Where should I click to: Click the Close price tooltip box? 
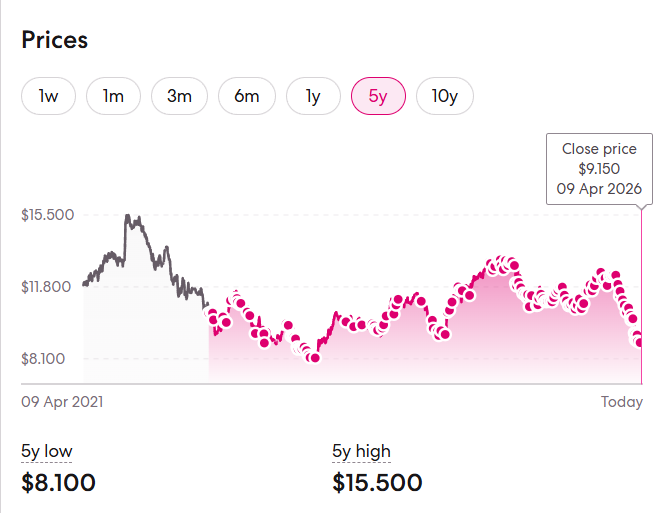point(599,168)
